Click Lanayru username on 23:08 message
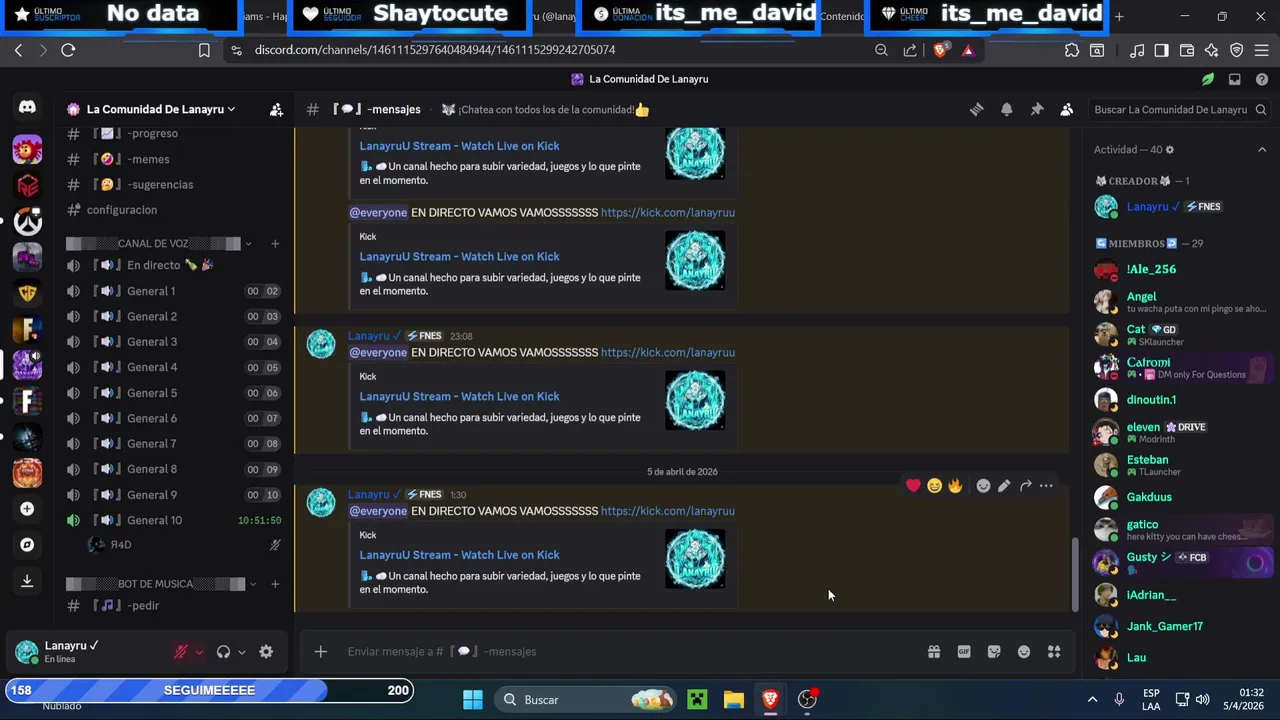This screenshot has width=1280, height=720. [x=368, y=336]
